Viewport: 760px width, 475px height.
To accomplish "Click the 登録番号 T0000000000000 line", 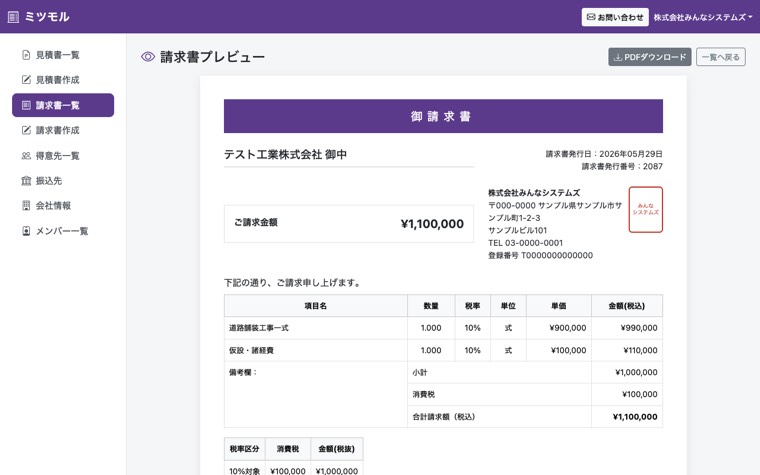I will 540,255.
